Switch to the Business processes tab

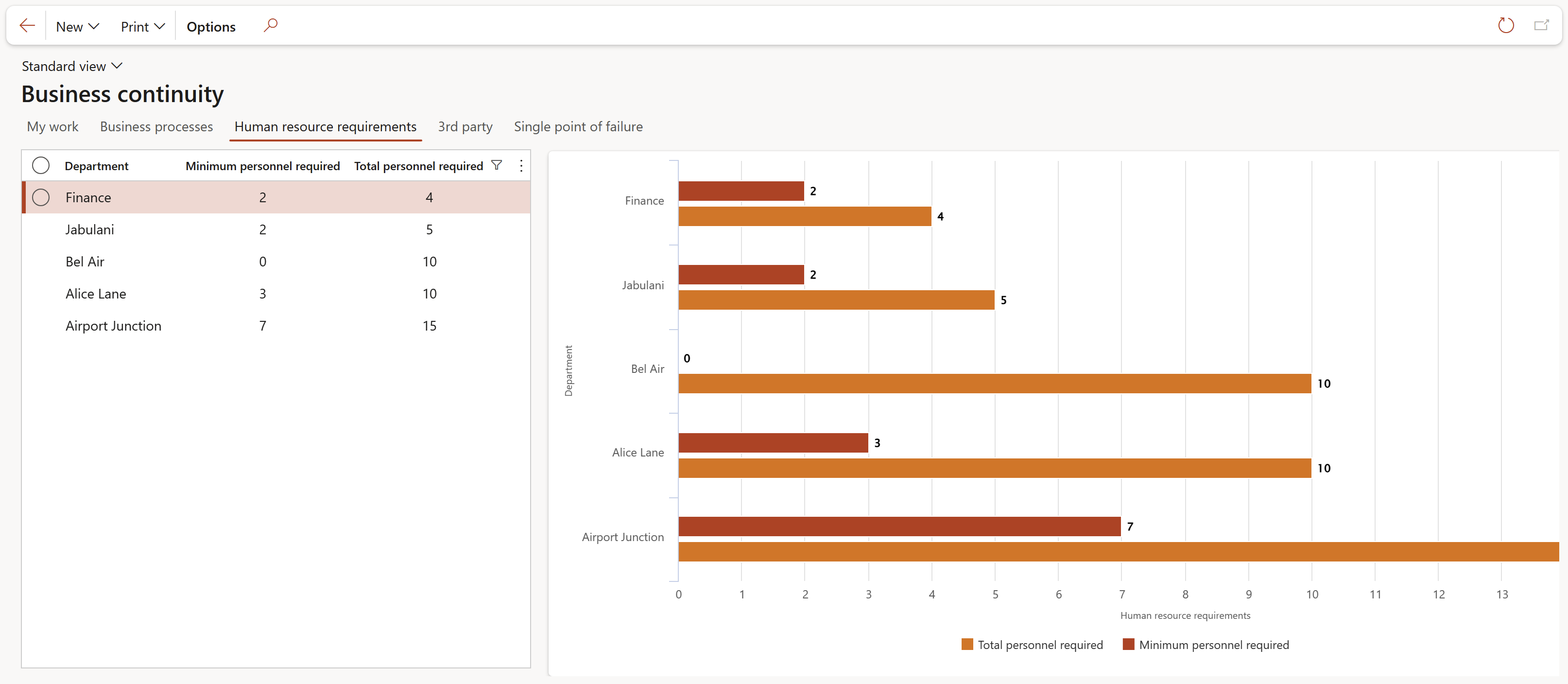(x=156, y=127)
